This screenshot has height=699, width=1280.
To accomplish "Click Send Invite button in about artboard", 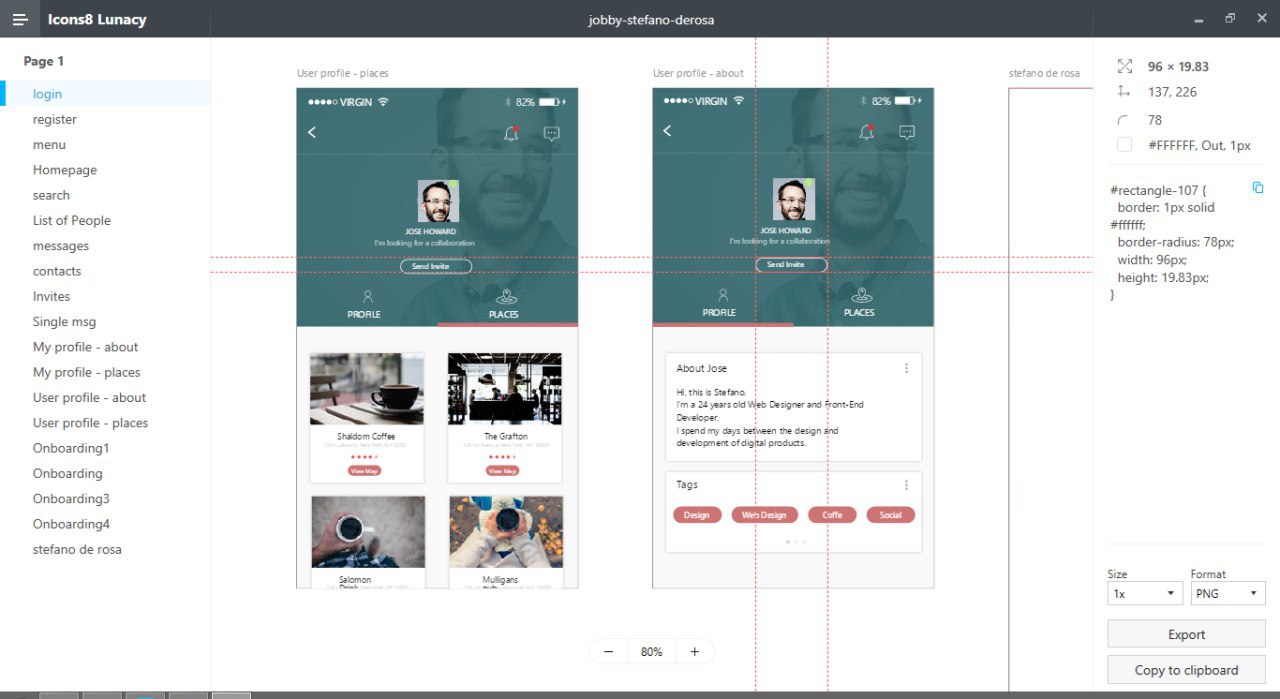I will pos(791,265).
